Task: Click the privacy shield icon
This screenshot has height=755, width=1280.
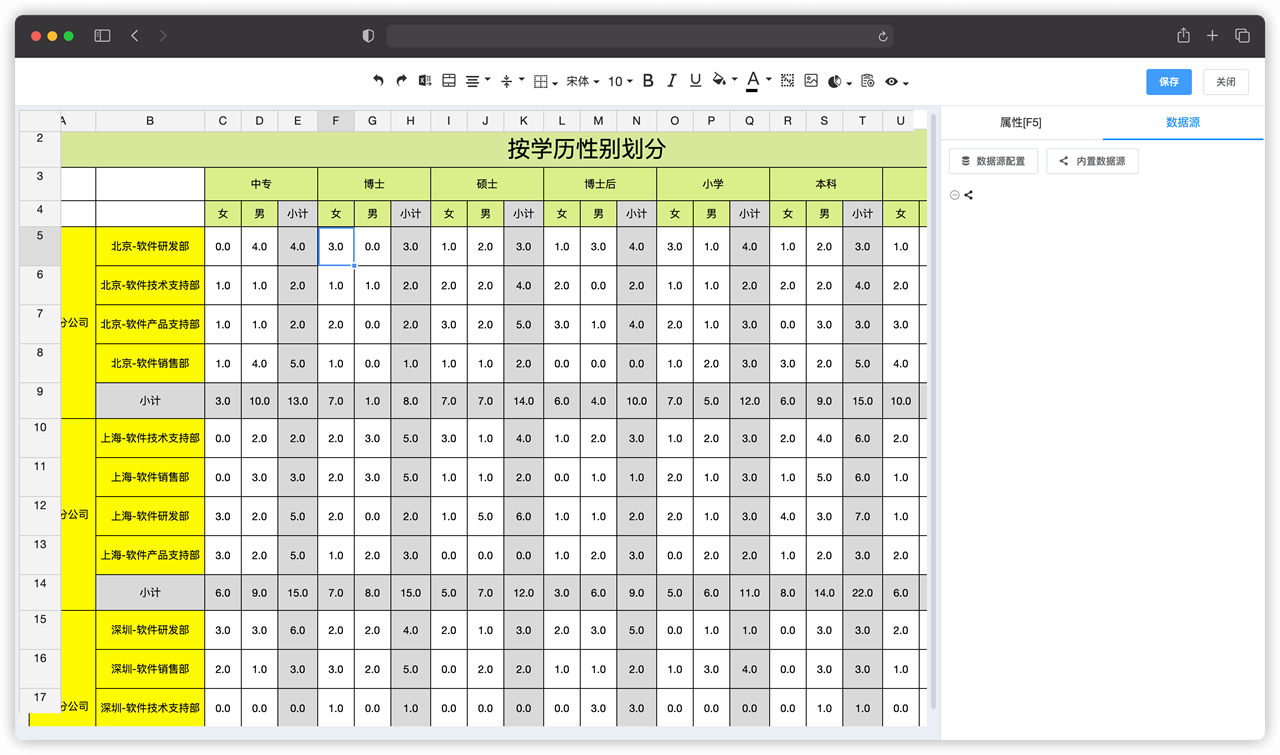Action: (x=368, y=36)
